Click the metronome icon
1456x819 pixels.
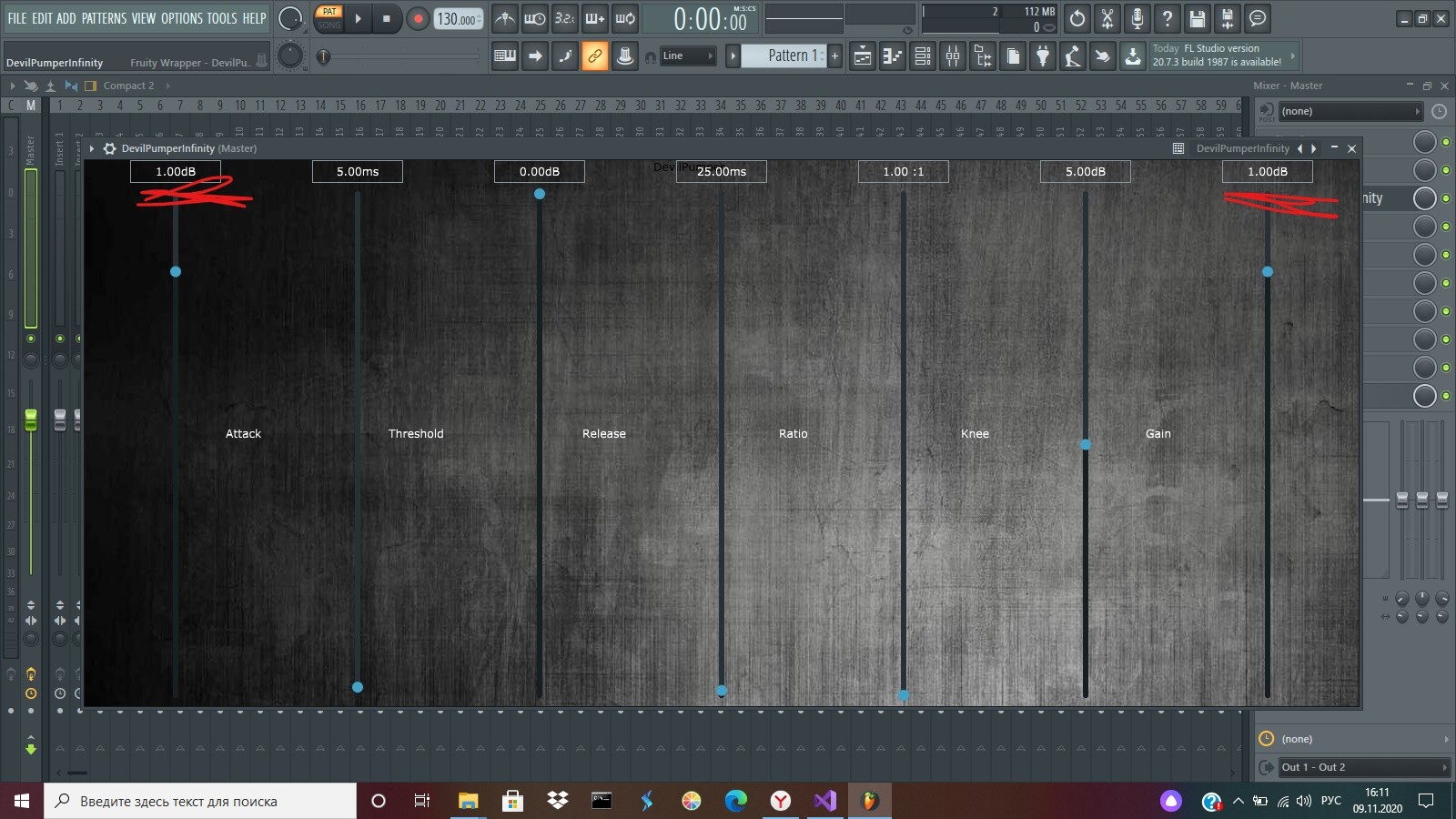click(x=505, y=18)
